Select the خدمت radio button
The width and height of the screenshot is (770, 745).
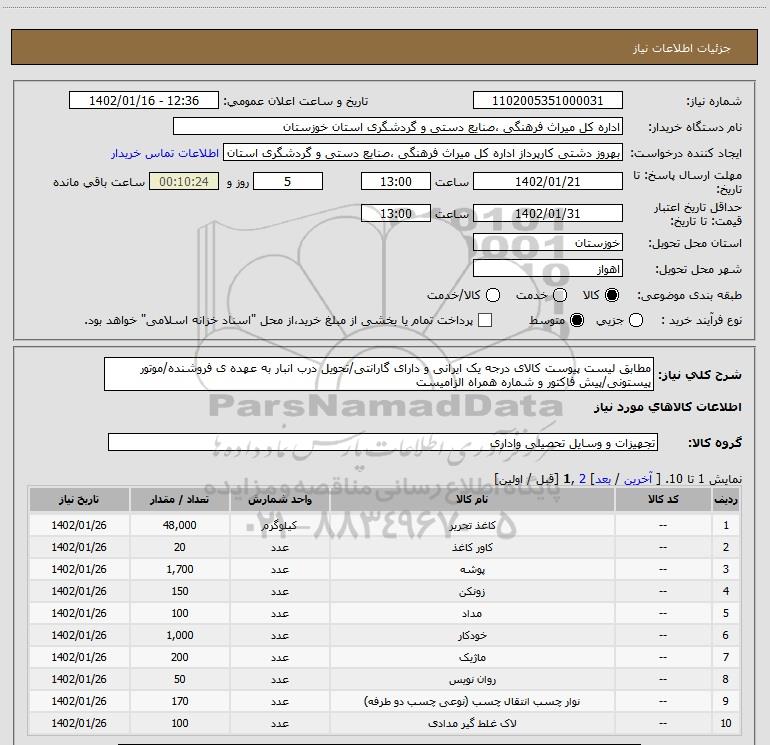[560, 295]
